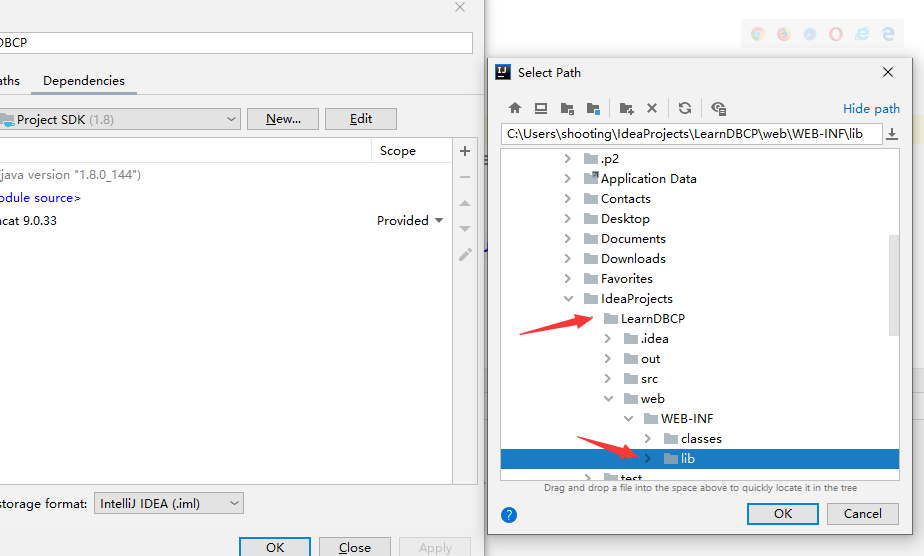Collapse the IdeaProjects folder
Image resolution: width=924 pixels, height=556 pixels.
[568, 299]
